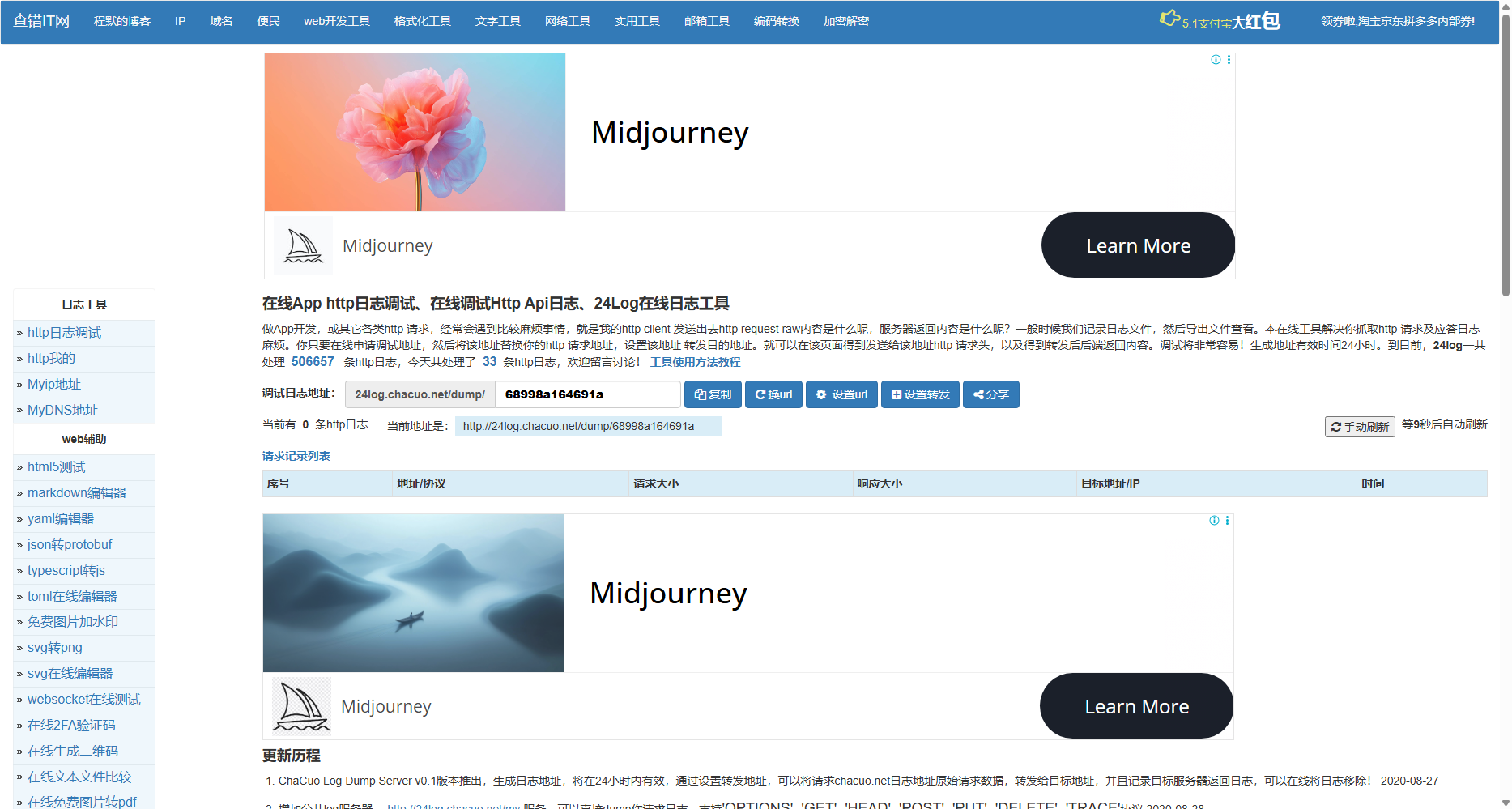Click the 分享 share button

990,394
